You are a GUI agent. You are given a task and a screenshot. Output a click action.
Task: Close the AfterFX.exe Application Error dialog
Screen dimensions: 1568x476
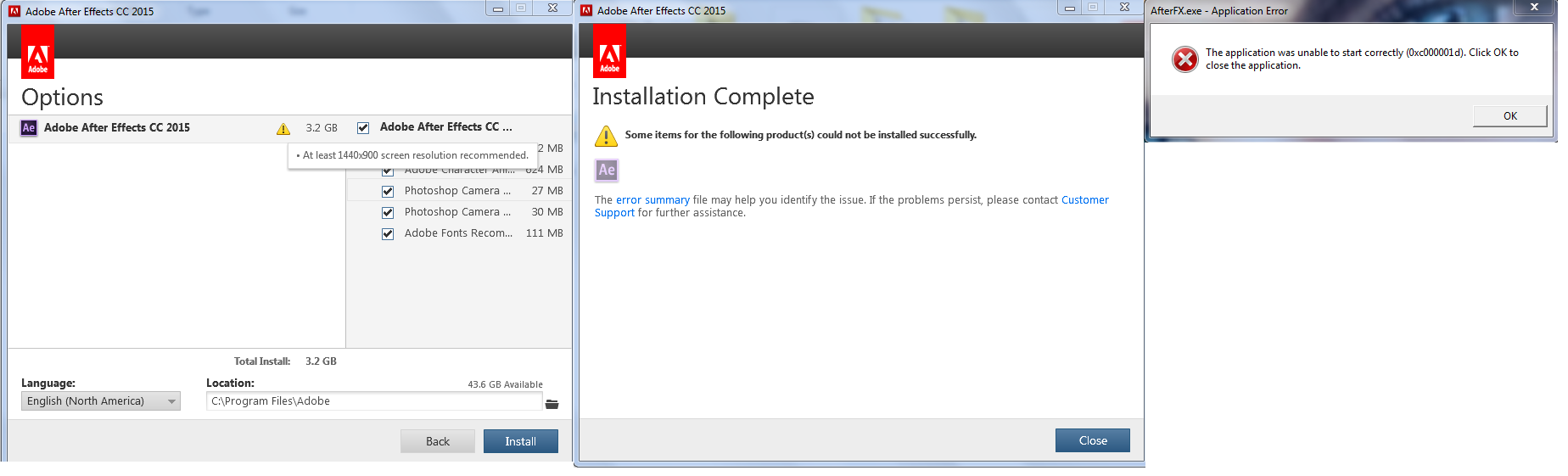[x=1534, y=7]
